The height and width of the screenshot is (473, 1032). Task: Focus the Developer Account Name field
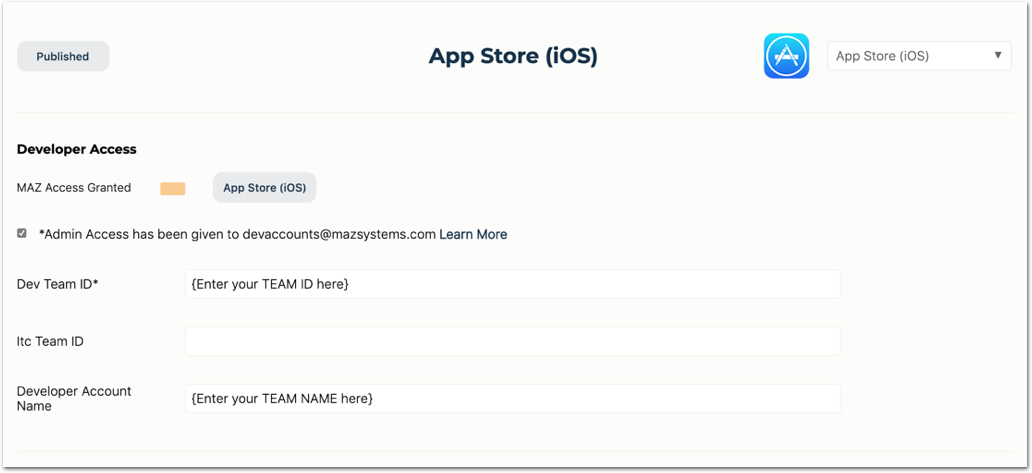[513, 399]
